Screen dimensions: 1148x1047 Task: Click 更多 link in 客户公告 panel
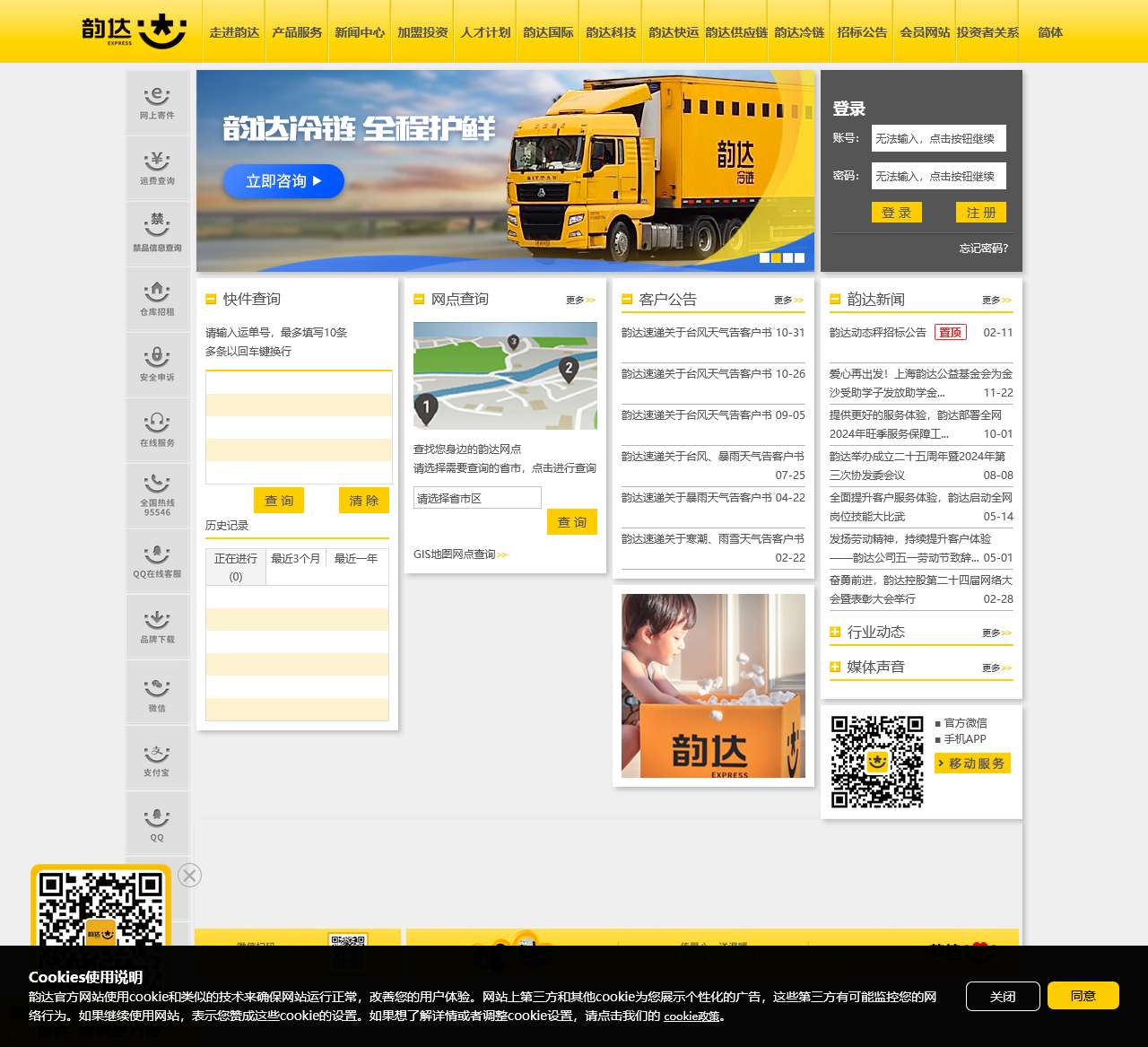pyautogui.click(x=789, y=300)
